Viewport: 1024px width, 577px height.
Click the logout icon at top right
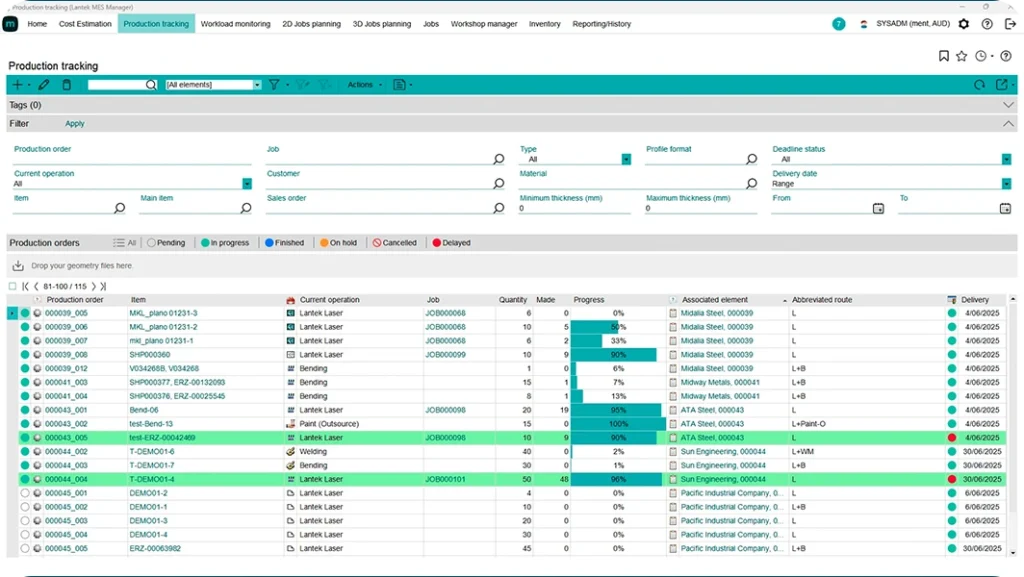1009,24
